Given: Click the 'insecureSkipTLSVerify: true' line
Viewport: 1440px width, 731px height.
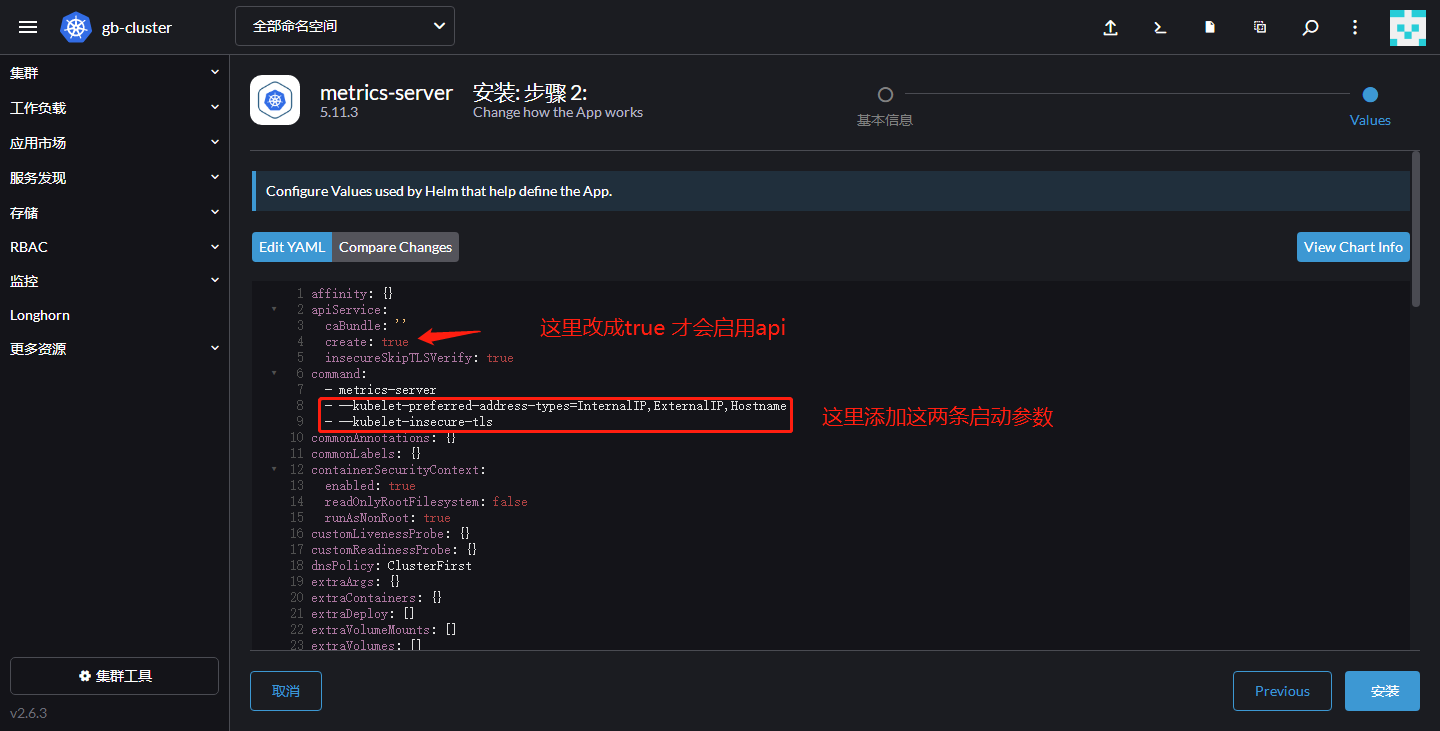Looking at the screenshot, I should coord(419,358).
